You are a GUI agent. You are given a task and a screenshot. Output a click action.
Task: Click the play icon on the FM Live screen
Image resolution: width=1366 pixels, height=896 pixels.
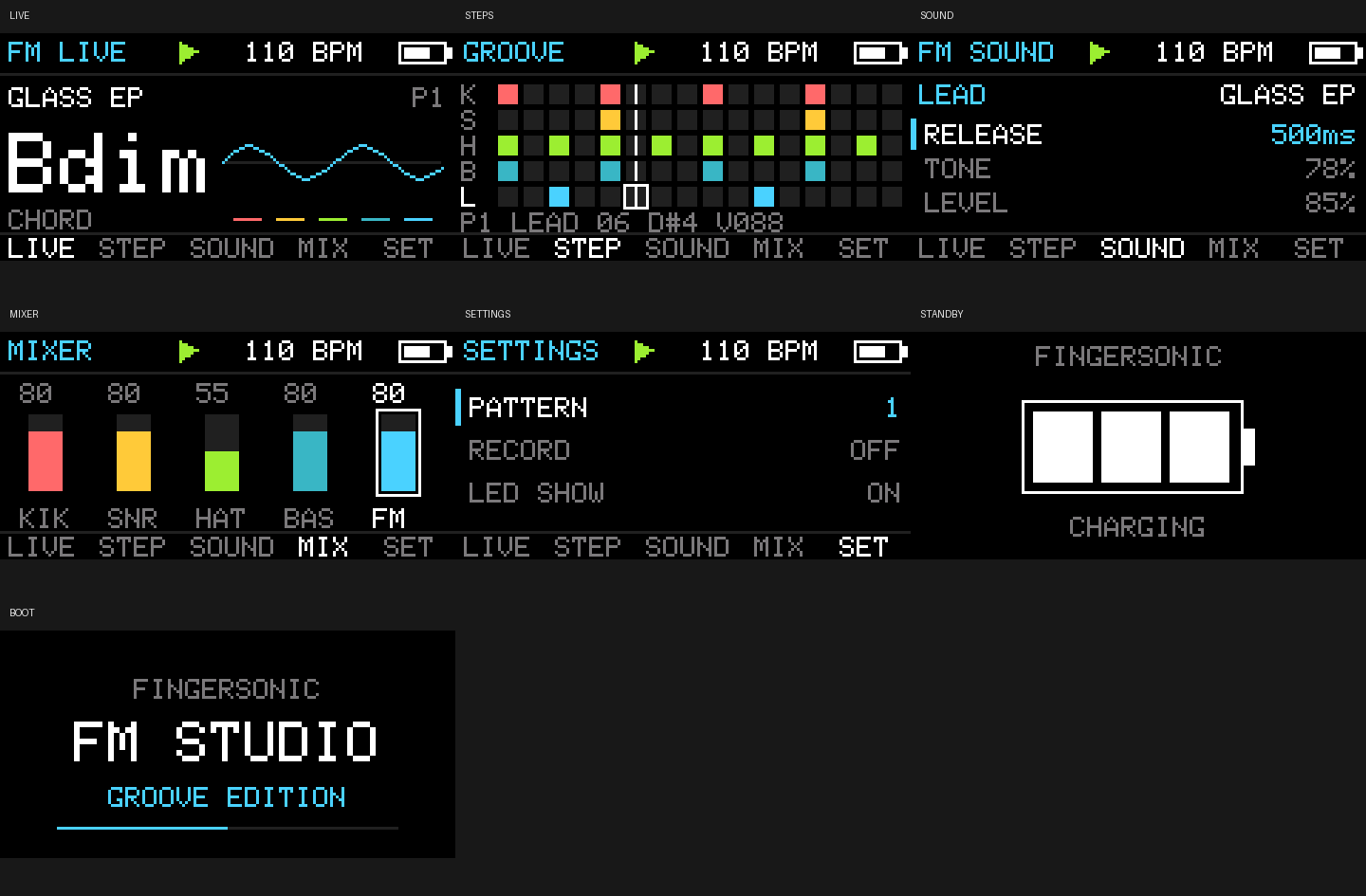tap(189, 52)
